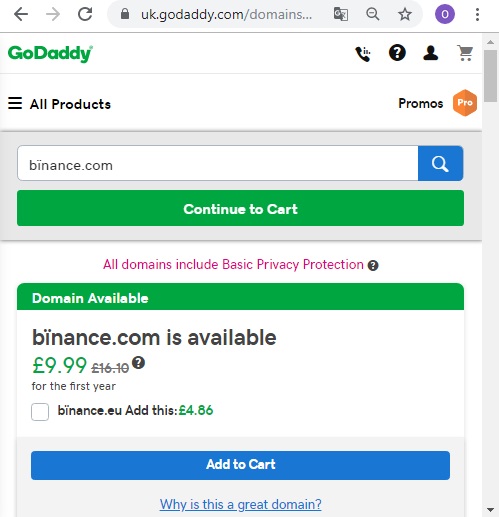
Task: Click the blue Add to Cart button
Action: pyautogui.click(x=240, y=465)
